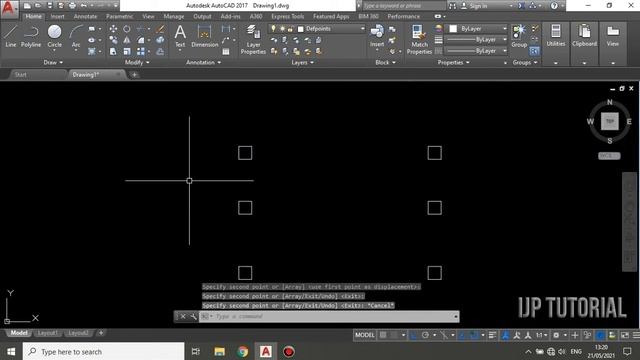Expand the Groups panel

click(525, 62)
